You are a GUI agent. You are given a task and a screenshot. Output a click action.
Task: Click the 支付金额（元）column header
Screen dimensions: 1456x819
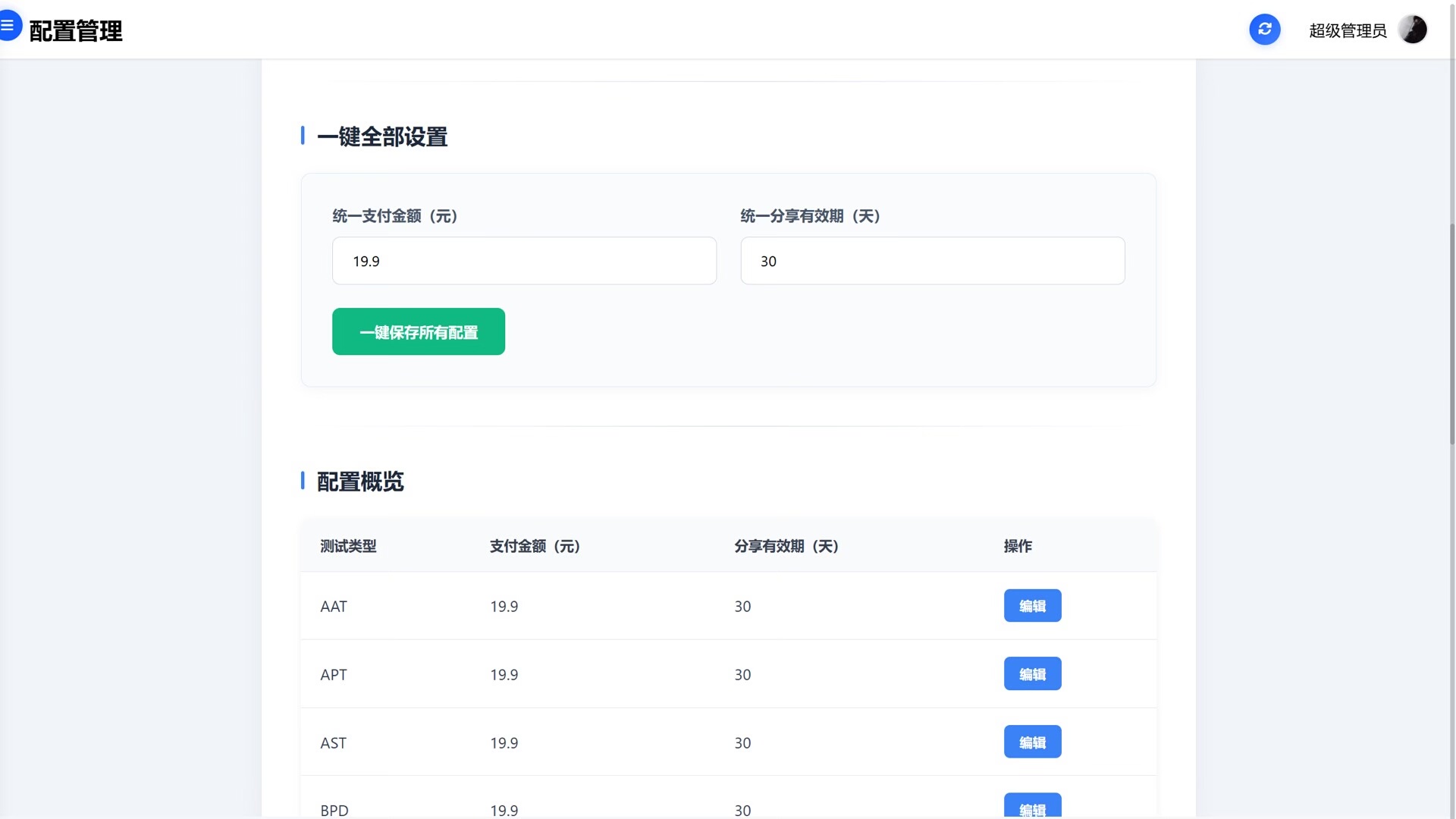[535, 546]
